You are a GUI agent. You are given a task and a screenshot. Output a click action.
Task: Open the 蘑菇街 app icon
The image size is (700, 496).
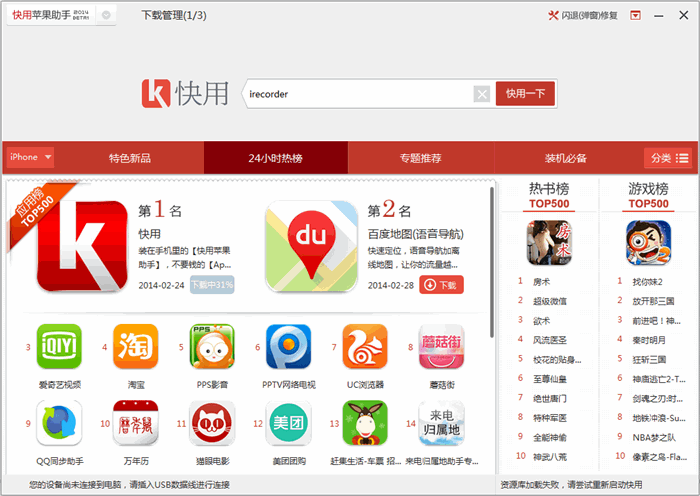tap(442, 346)
